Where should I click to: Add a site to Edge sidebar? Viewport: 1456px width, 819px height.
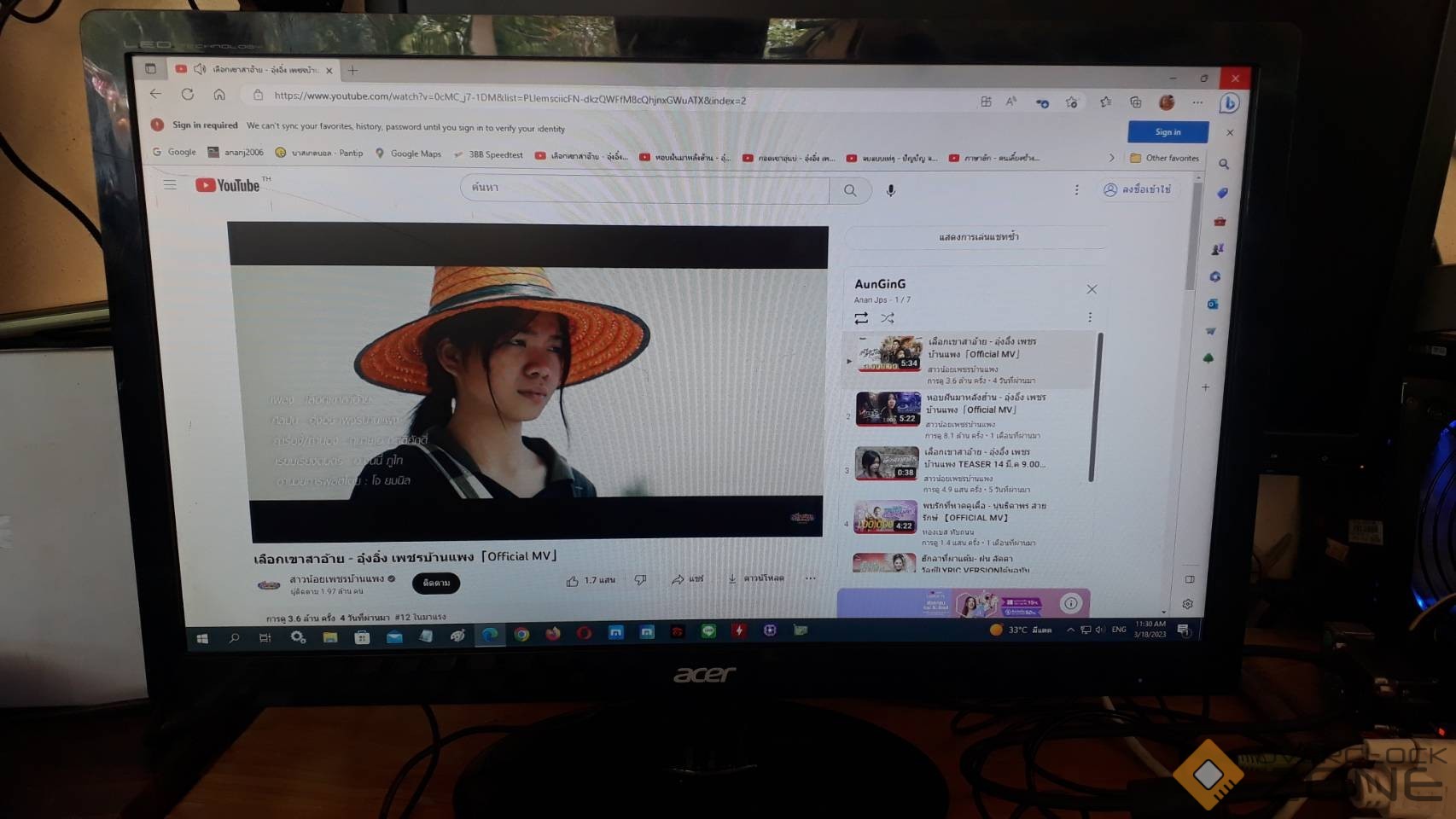pos(1206,387)
